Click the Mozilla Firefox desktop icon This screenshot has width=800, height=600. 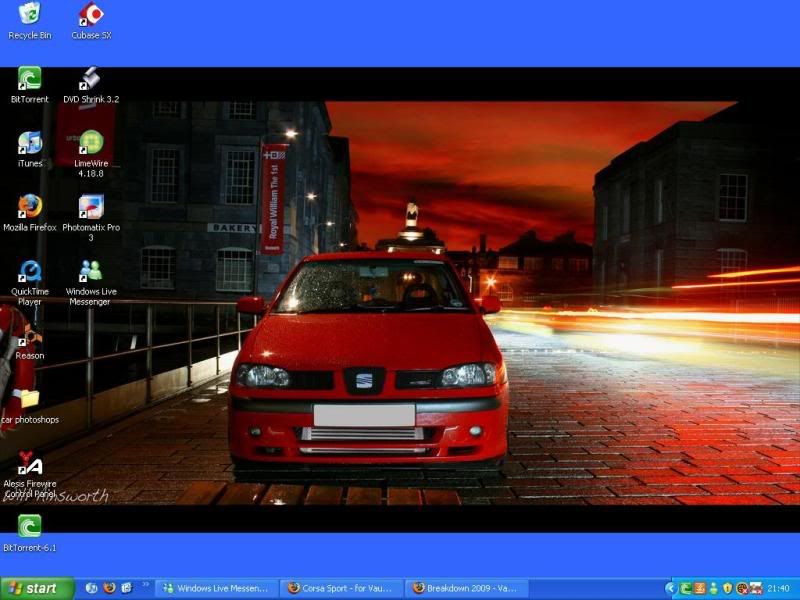point(30,207)
